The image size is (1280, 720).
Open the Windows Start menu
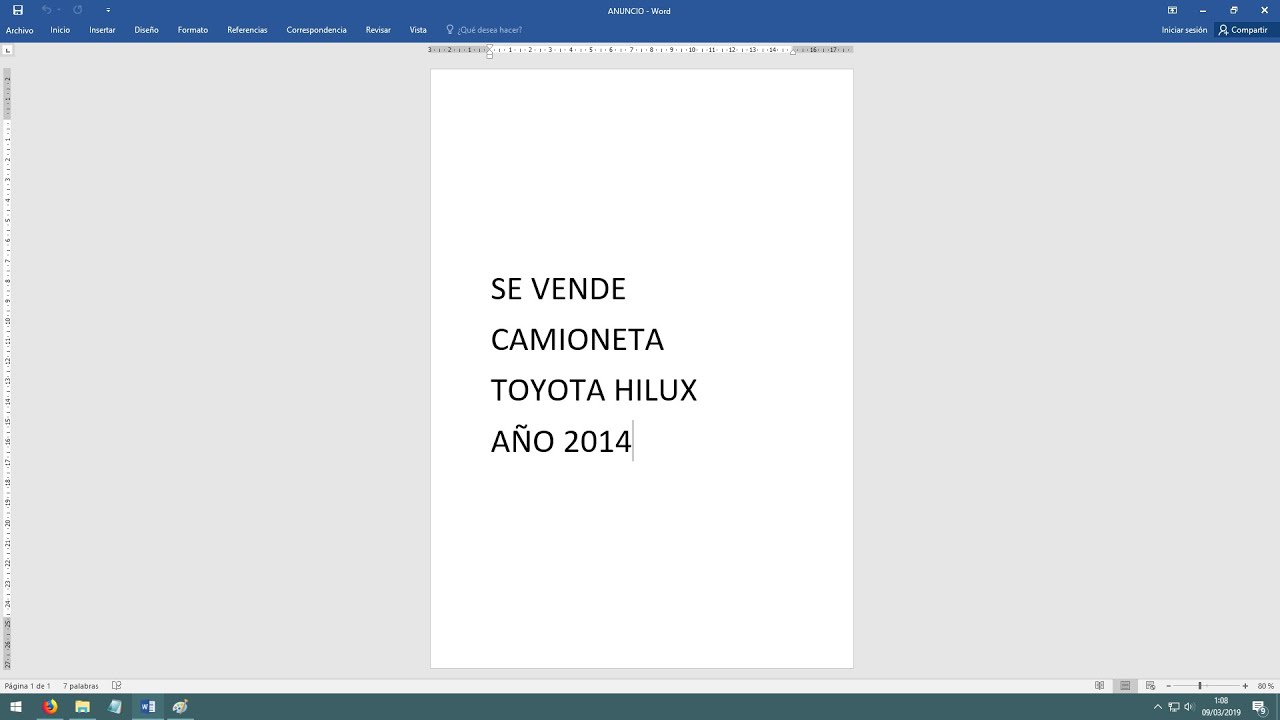tap(16, 707)
